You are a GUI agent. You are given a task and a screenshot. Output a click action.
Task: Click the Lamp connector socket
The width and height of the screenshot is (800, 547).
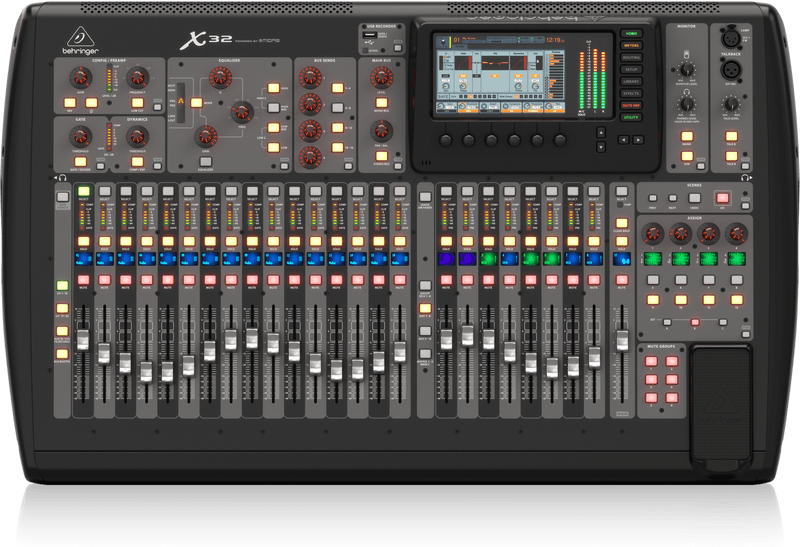[730, 40]
